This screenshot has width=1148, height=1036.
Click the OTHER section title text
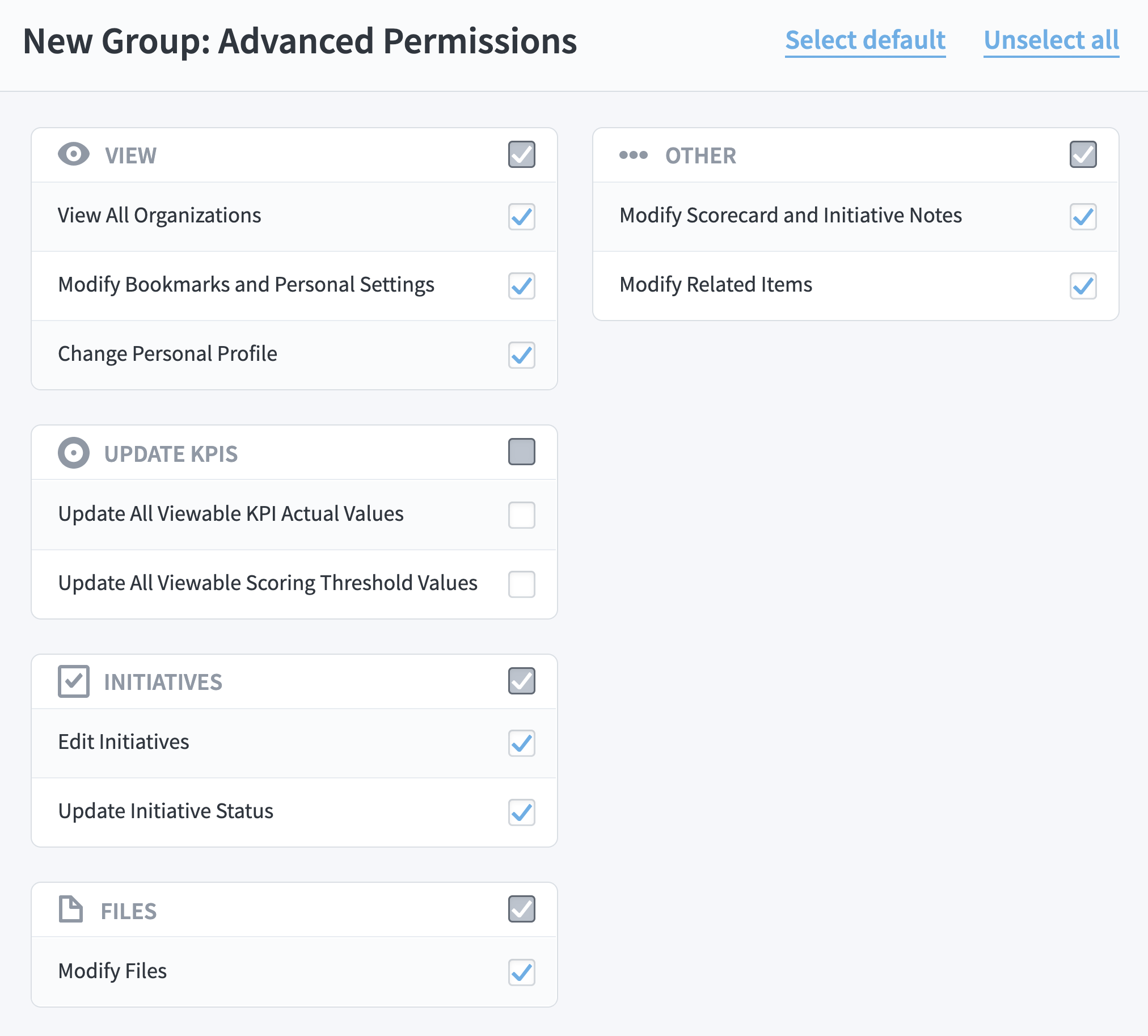click(x=700, y=155)
